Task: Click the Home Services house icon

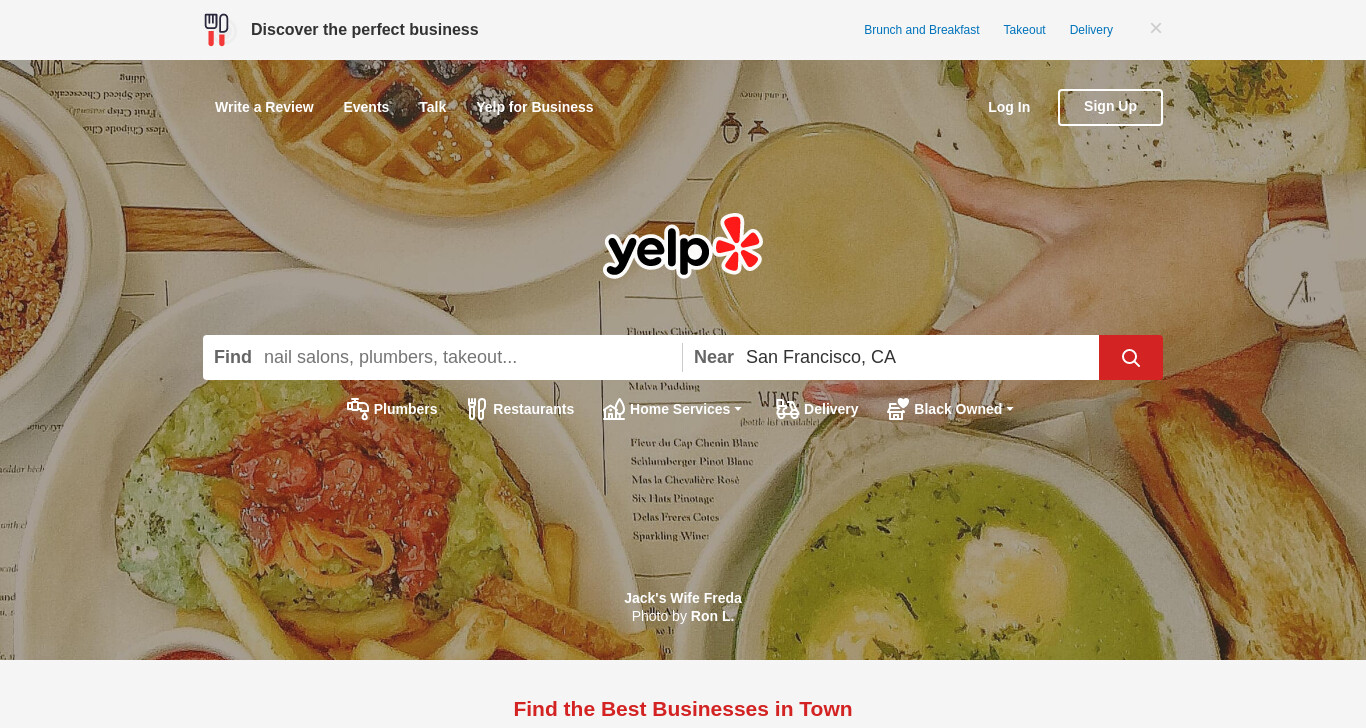Action: (614, 409)
